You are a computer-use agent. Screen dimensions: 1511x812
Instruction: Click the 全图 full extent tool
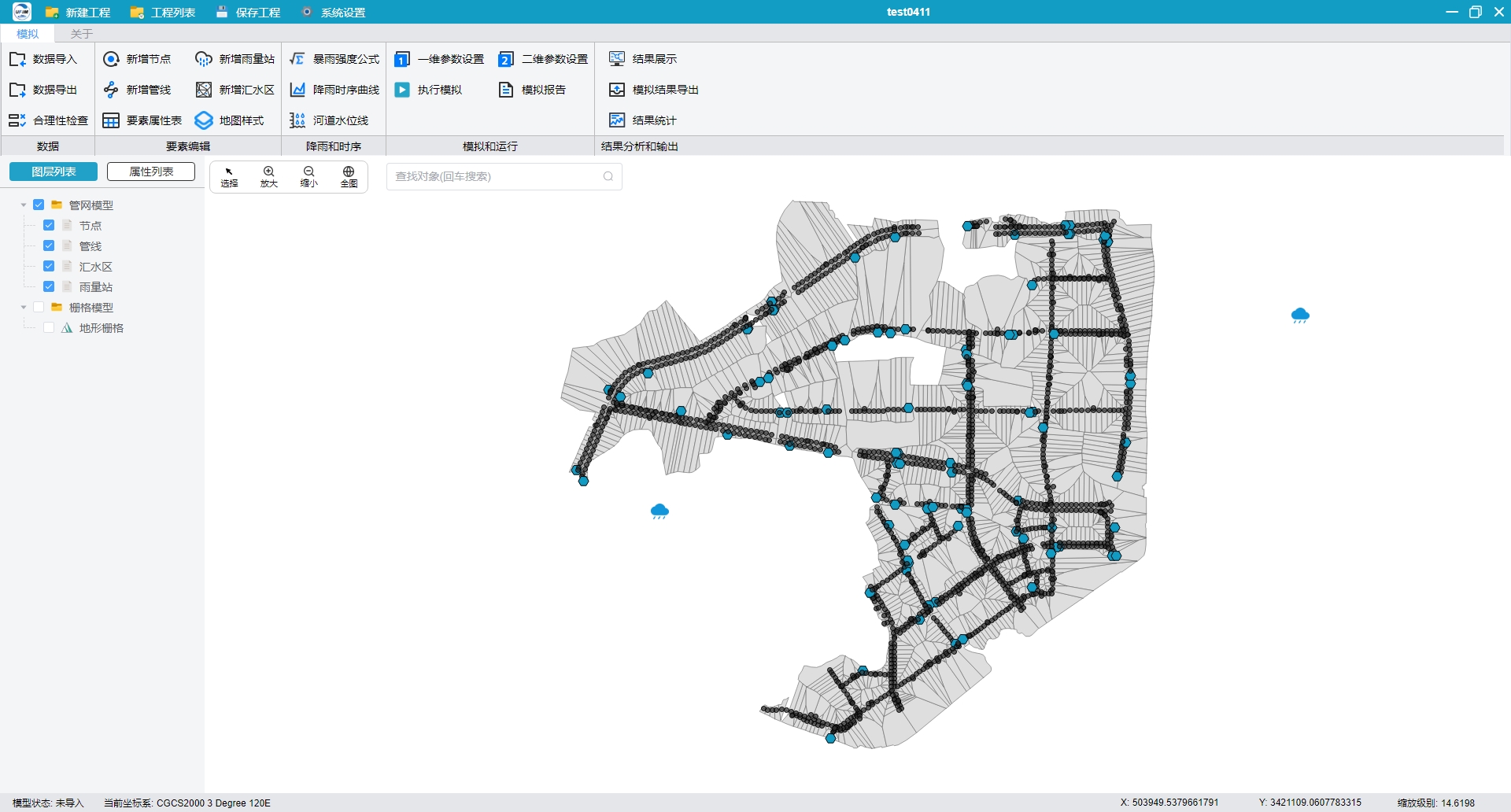coord(349,176)
